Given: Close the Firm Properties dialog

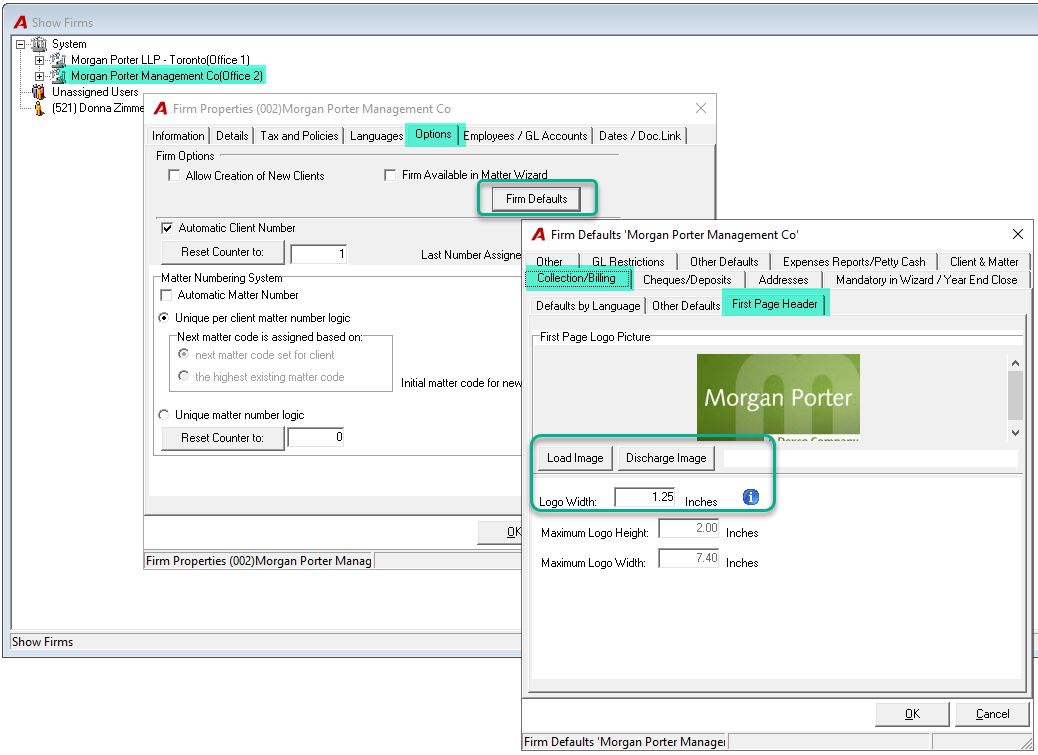Looking at the screenshot, I should [x=701, y=109].
